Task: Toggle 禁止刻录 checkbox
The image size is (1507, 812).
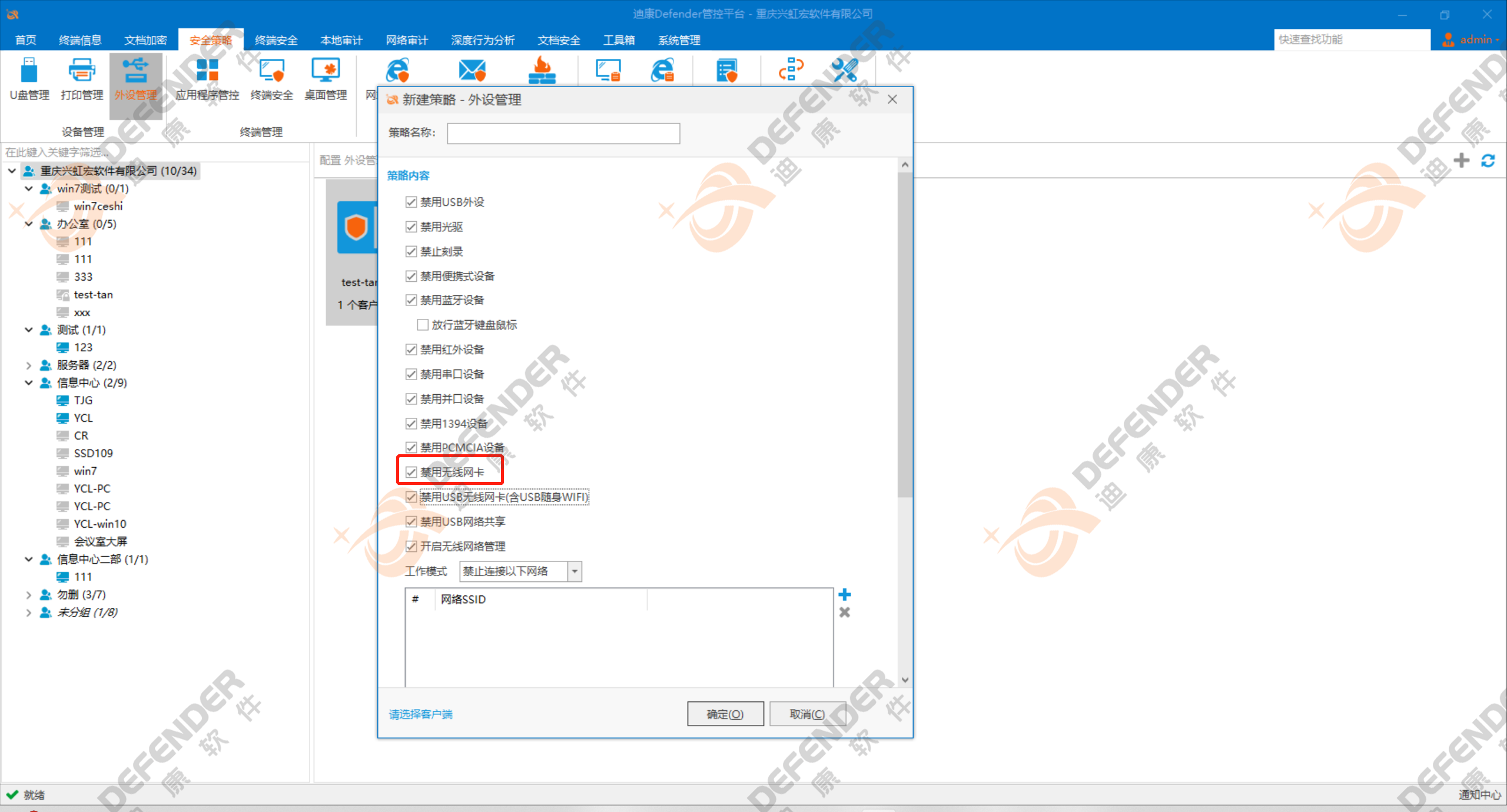Action: (411, 252)
